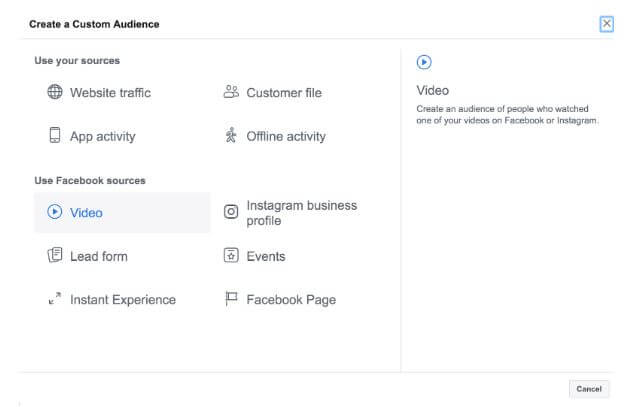This screenshot has width=627, height=407.
Task: Click the large Video play icon in description panel
Action: 424,62
